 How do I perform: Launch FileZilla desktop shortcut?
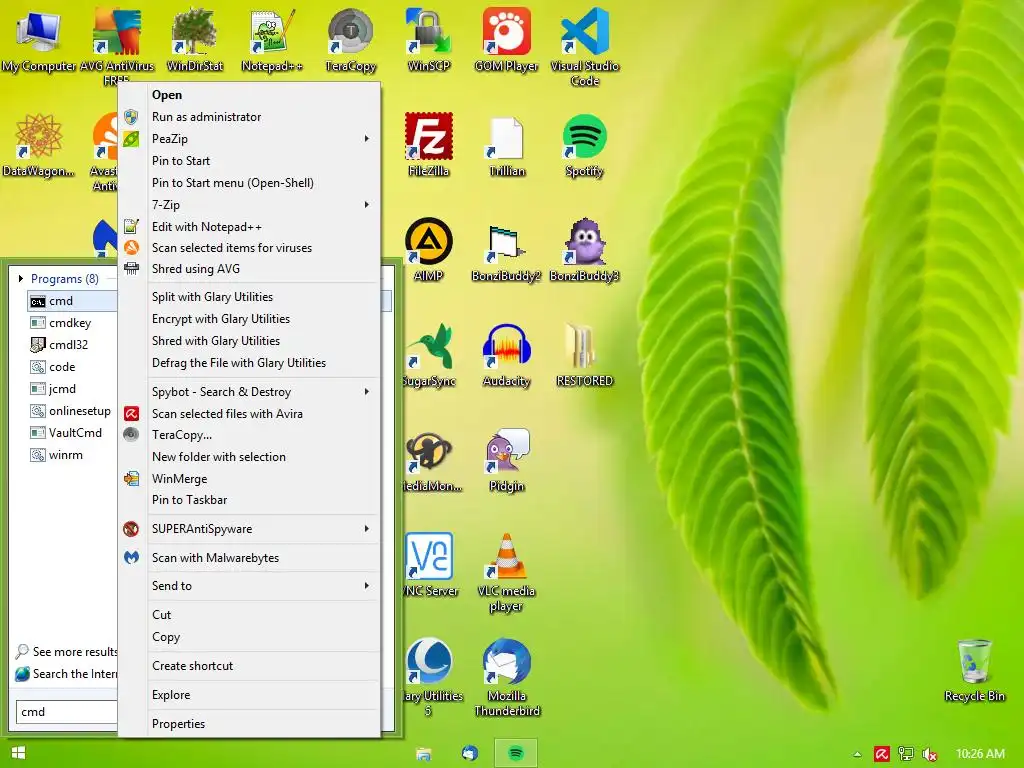[428, 145]
